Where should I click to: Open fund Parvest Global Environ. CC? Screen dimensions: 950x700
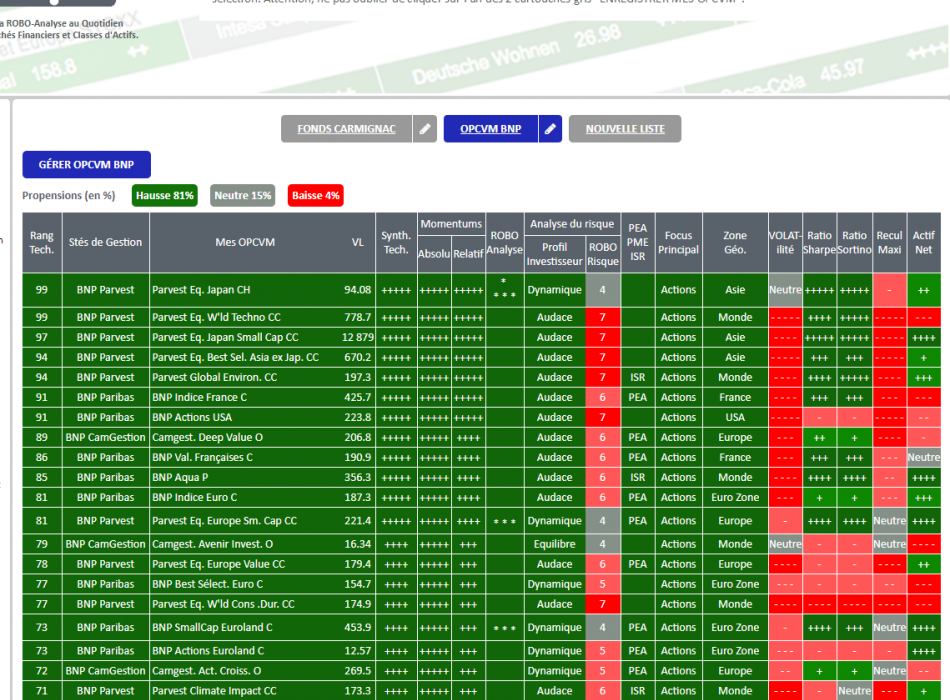[x=214, y=377]
